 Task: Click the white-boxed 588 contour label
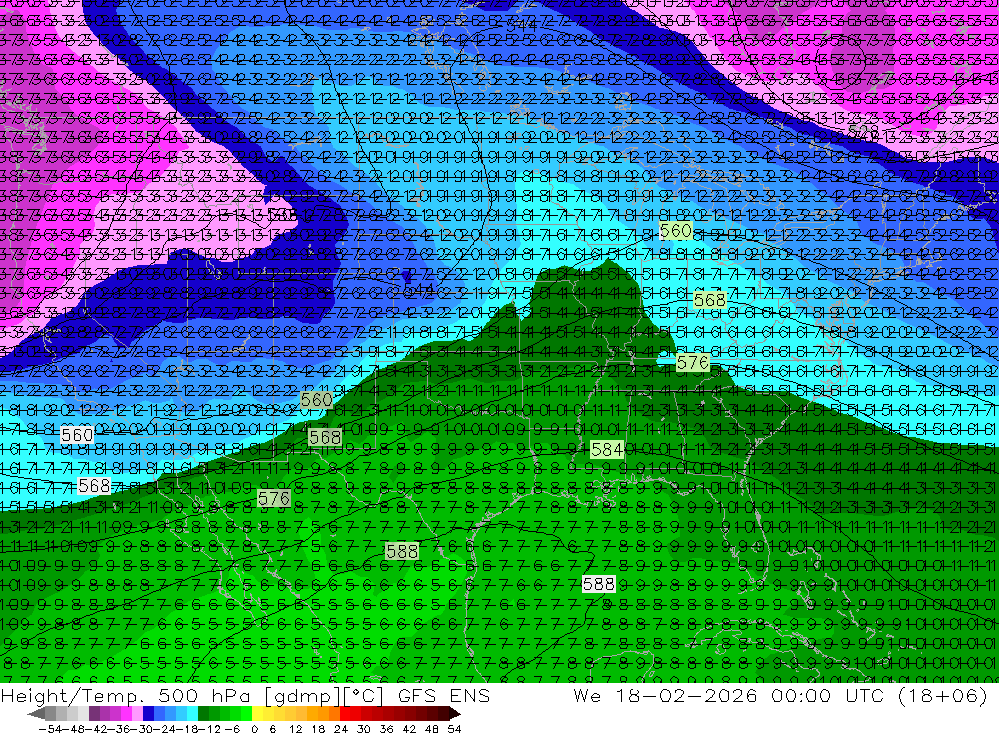point(598,584)
